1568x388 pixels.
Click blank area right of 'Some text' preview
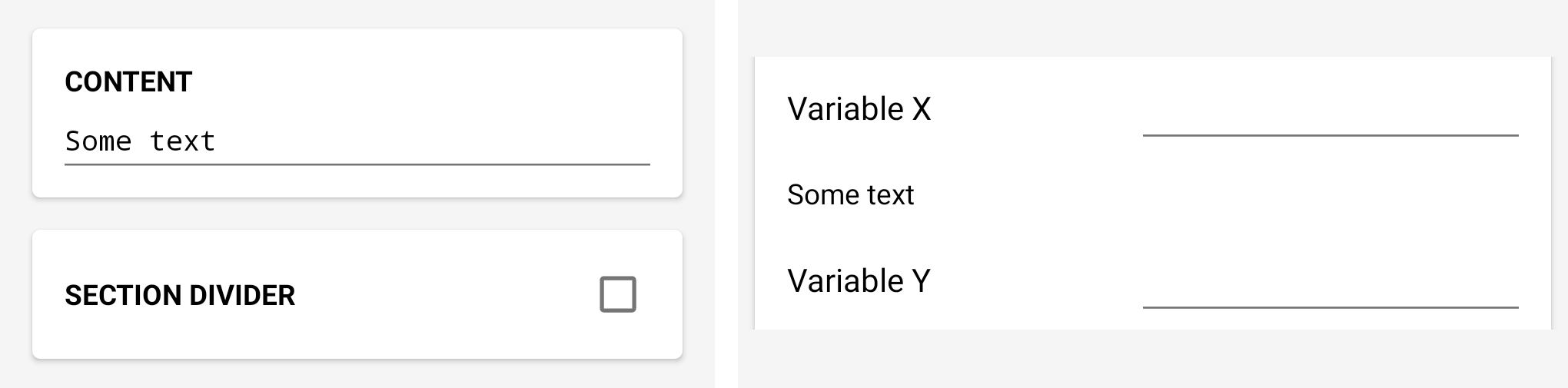[1230, 195]
